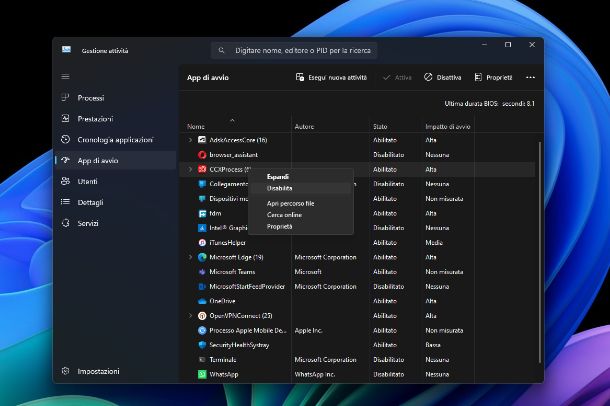Click the Dettagli sidebar icon

point(65,202)
